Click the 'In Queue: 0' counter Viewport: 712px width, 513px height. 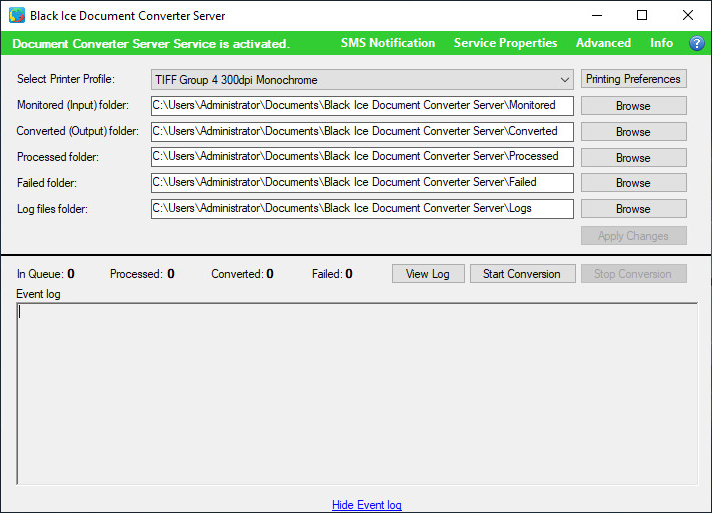45,274
